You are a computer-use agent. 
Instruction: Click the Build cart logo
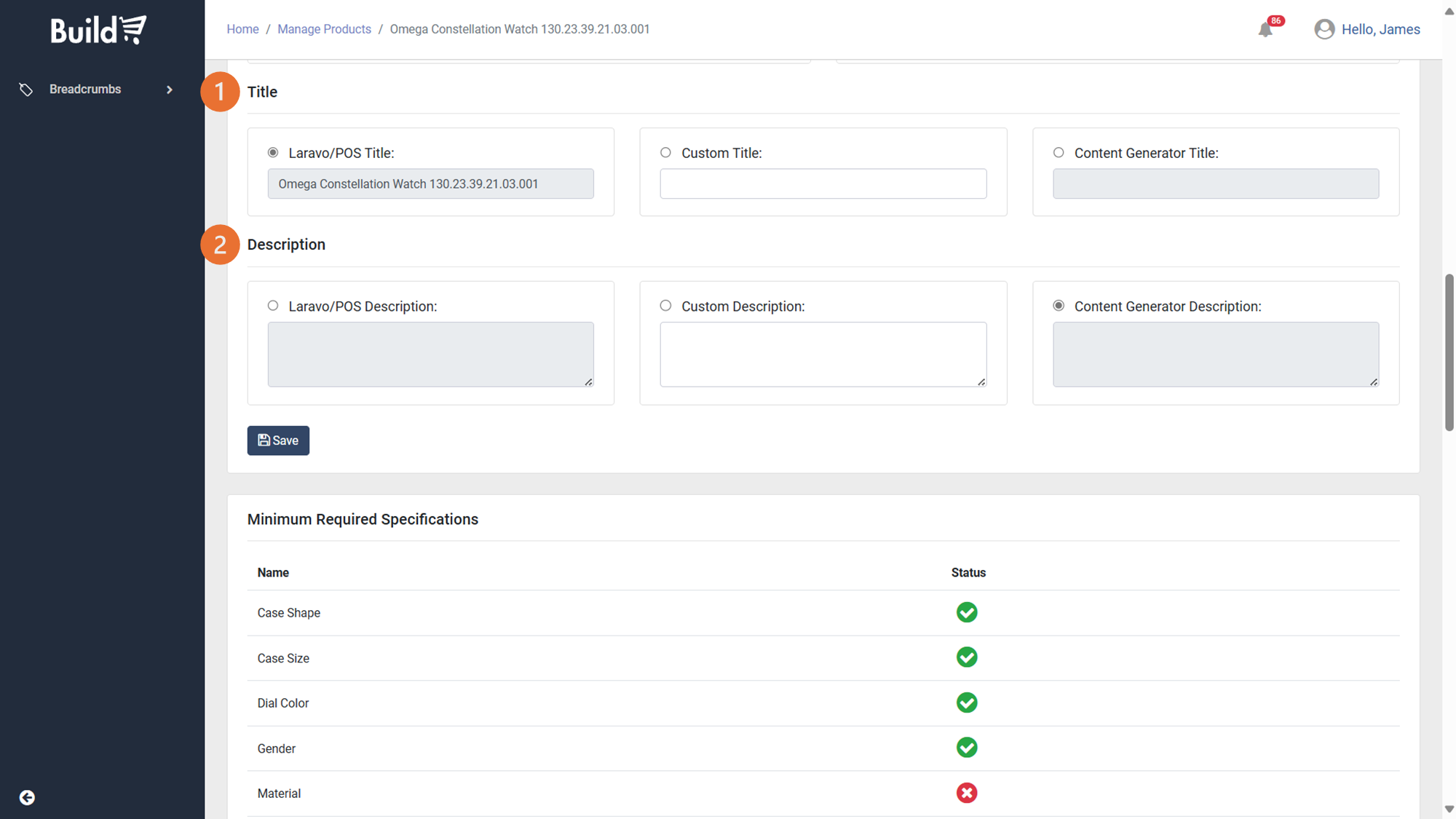(x=98, y=30)
